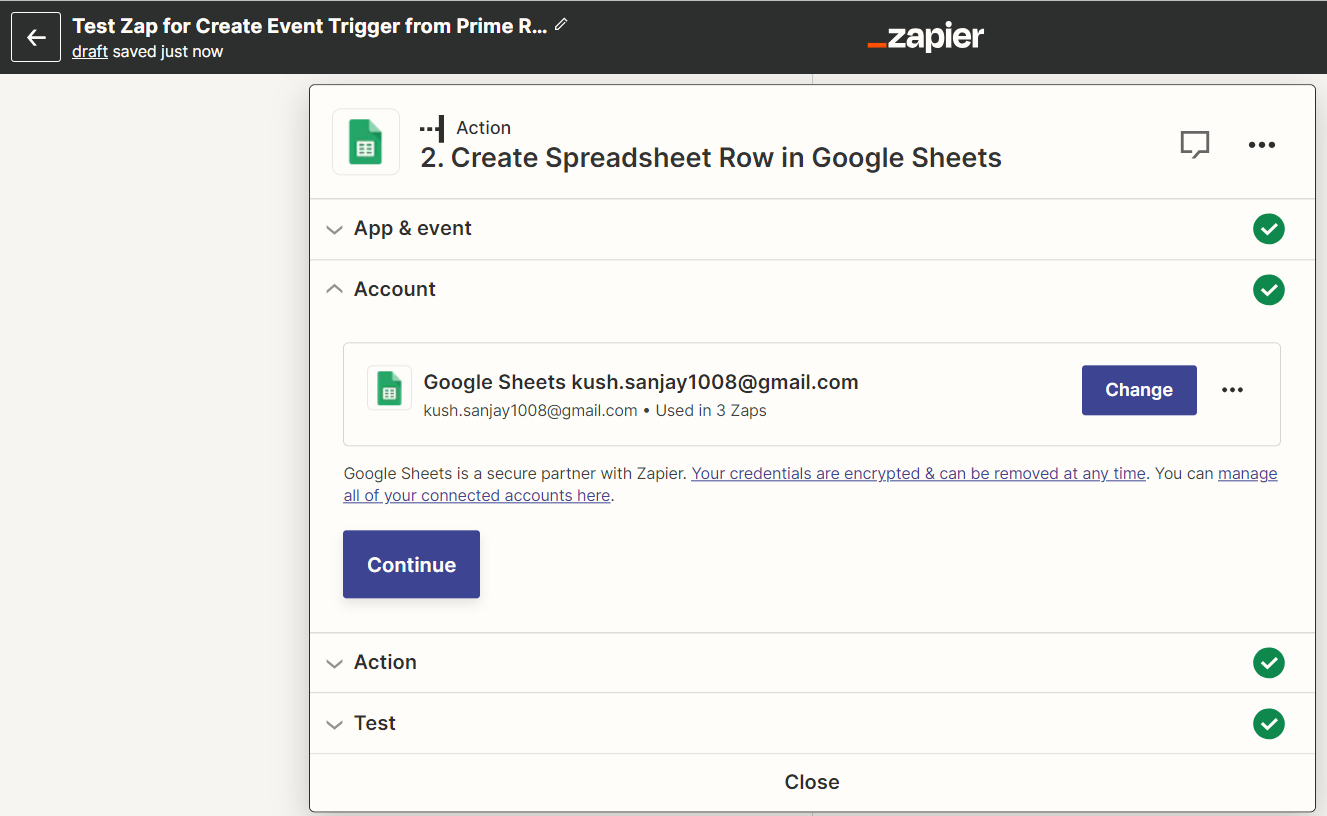Click the green checkmark beside Test
Screen dimensions: 1327x816
coord(1268,724)
